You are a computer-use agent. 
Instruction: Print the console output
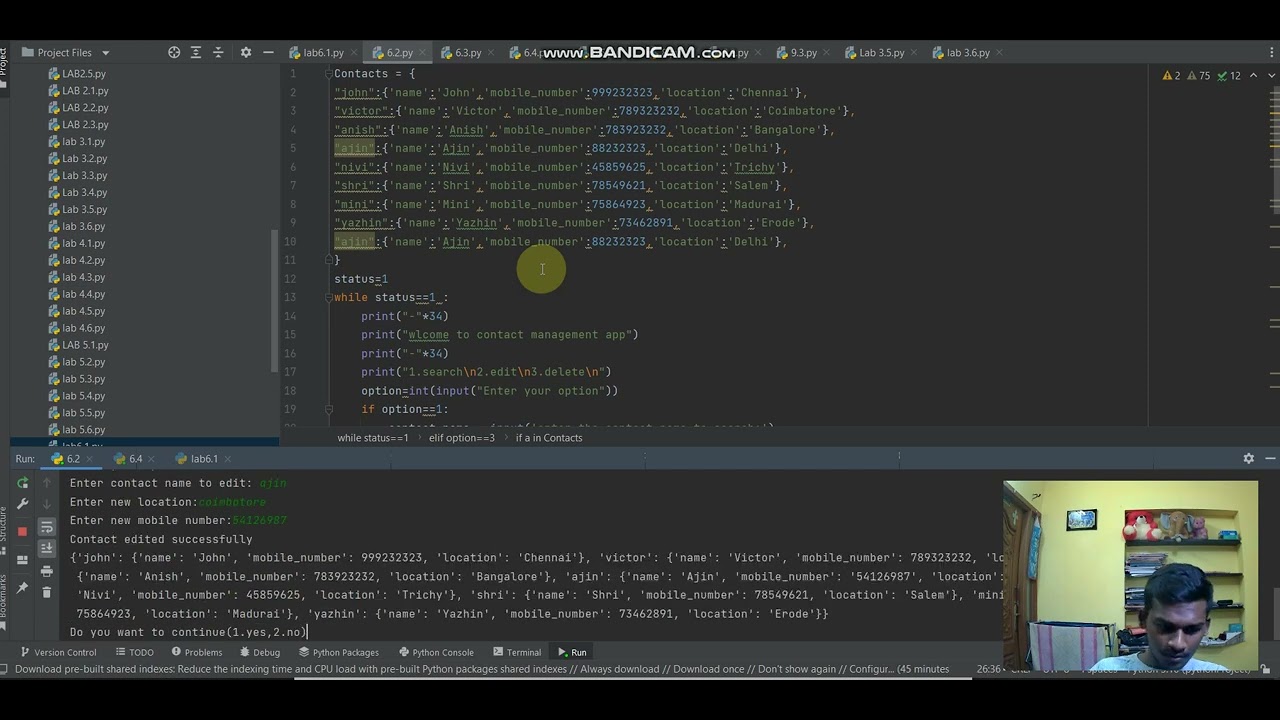(x=47, y=571)
